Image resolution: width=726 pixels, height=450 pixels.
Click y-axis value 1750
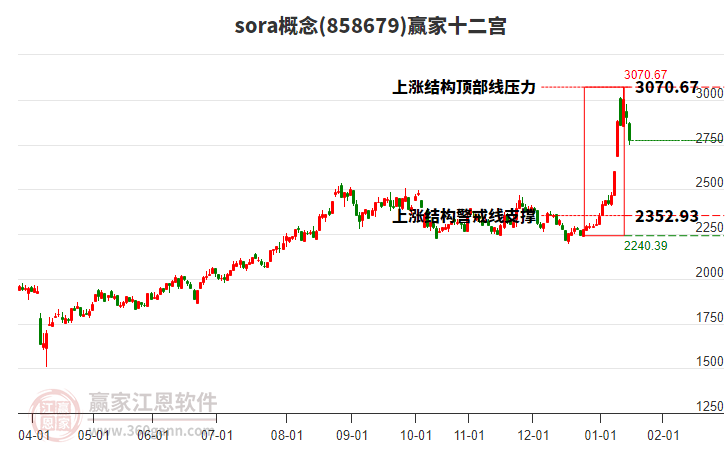tap(709, 317)
